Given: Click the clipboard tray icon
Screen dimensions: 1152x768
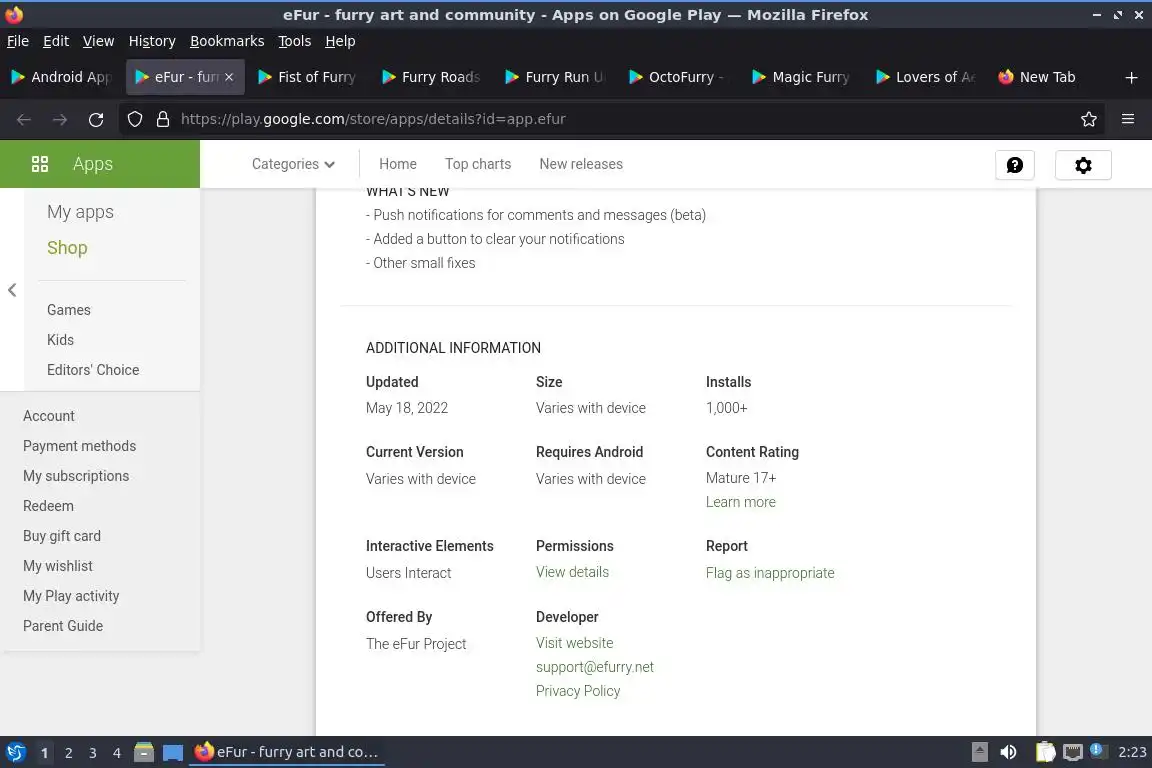Looking at the screenshot, I should point(1045,752).
